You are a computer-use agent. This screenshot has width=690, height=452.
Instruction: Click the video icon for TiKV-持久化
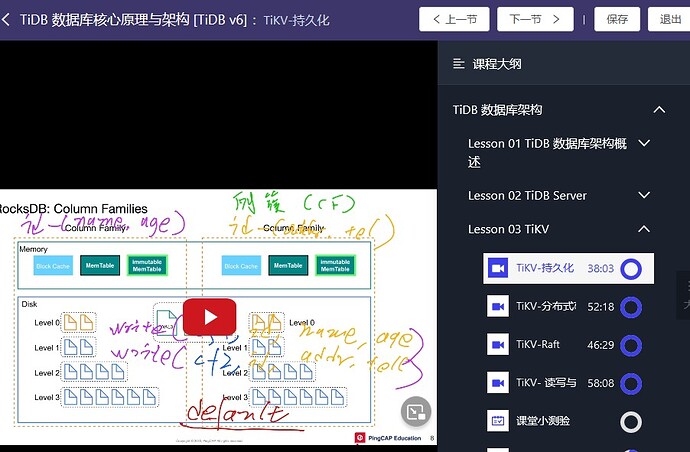coord(497,268)
